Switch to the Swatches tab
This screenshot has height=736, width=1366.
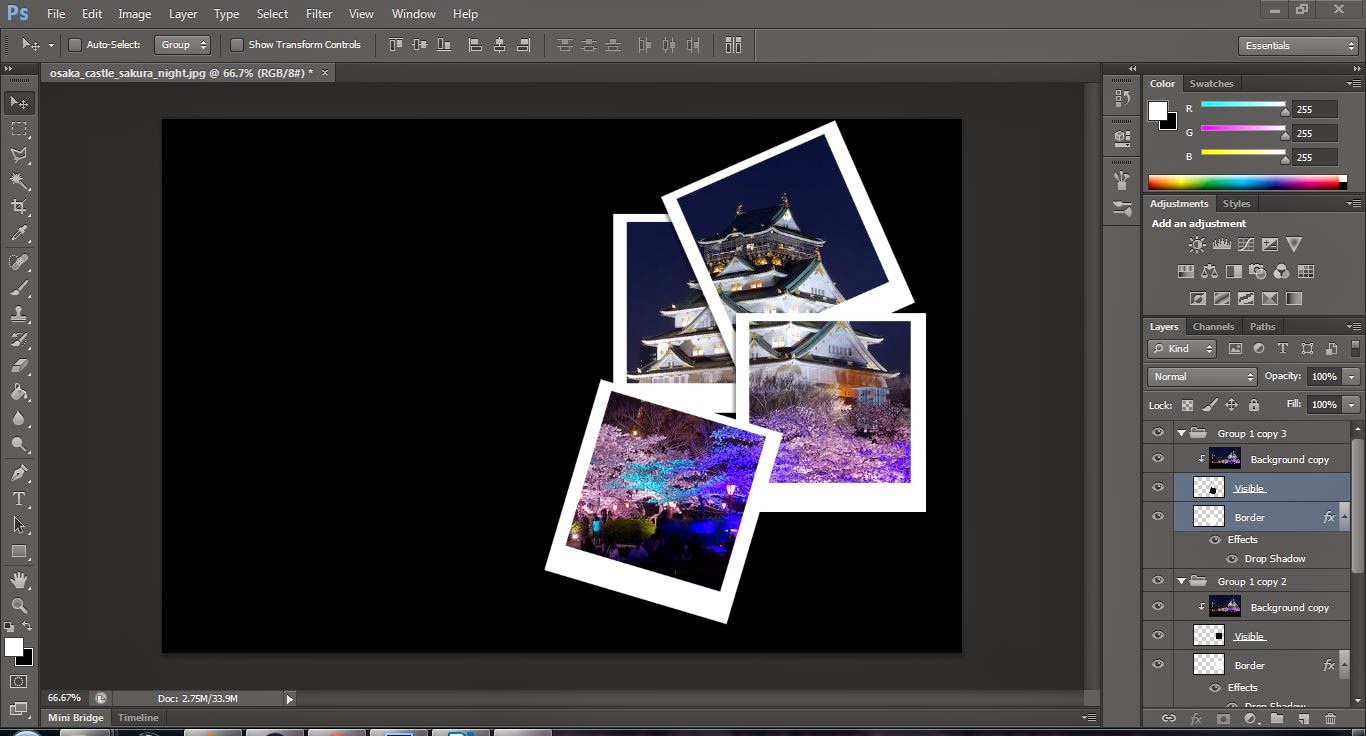[1211, 84]
